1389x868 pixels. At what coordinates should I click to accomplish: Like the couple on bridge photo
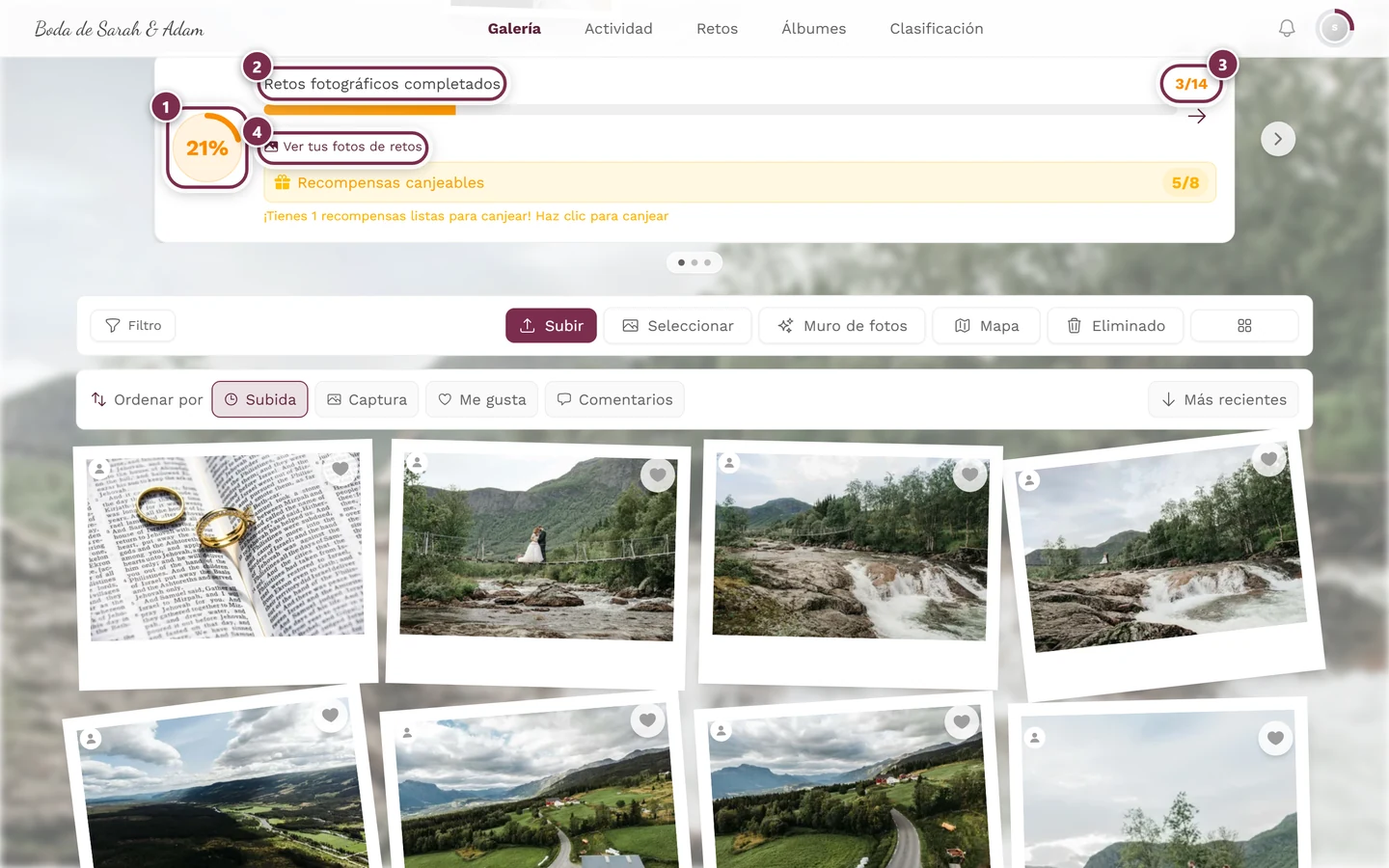(x=658, y=475)
